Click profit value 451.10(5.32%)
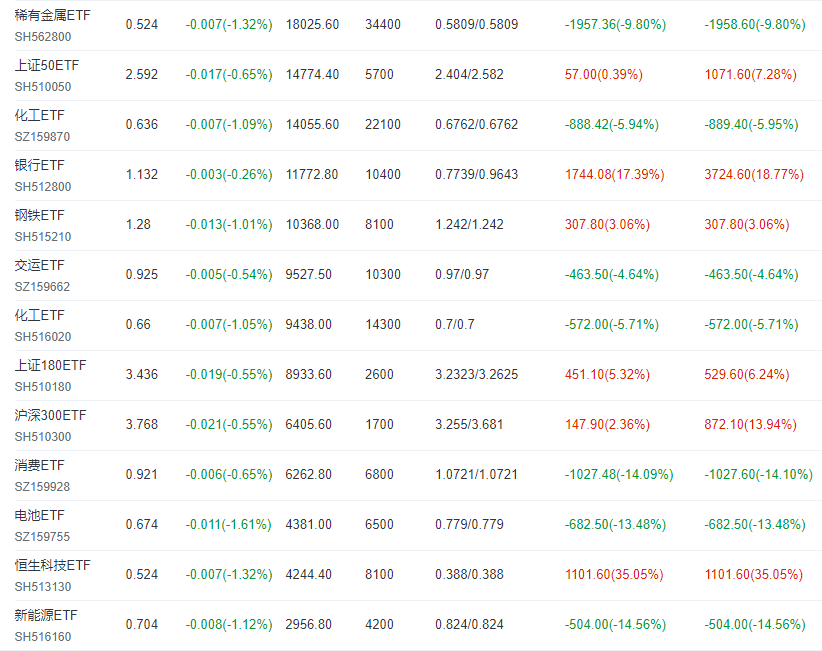Viewport: 822px width, 651px height. [607, 374]
